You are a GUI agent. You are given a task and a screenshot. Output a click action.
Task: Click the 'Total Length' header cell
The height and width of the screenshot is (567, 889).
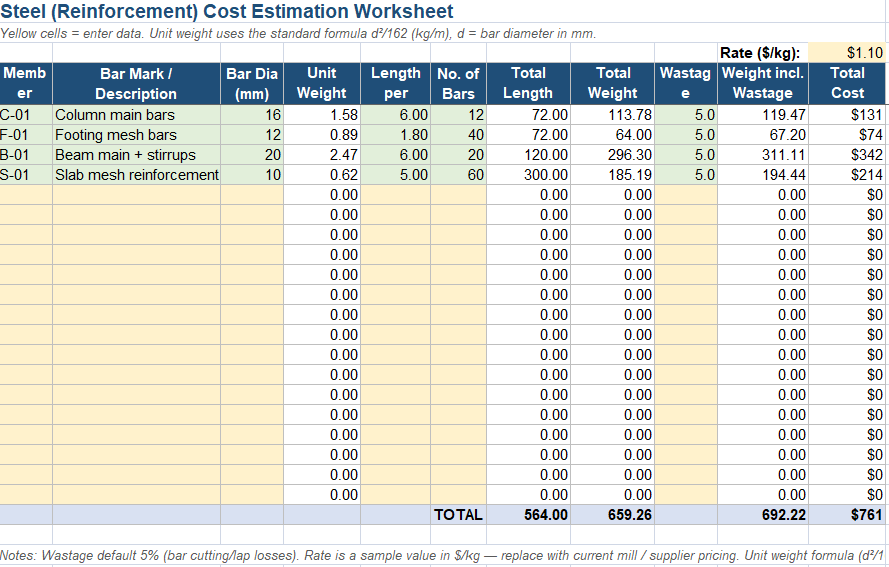click(x=528, y=83)
